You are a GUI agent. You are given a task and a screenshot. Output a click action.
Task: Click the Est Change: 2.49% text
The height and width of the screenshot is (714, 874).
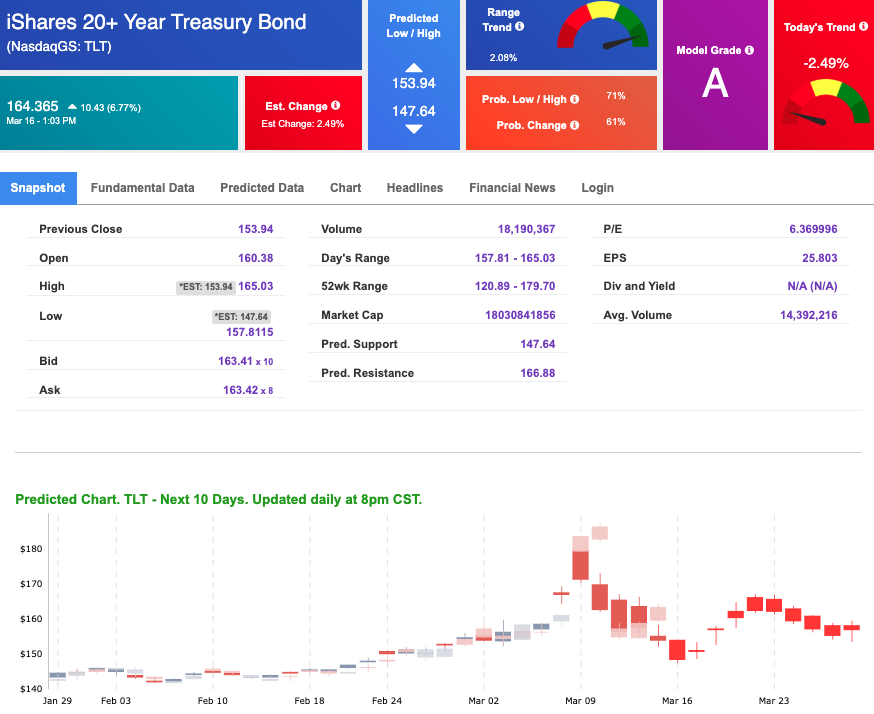[303, 124]
